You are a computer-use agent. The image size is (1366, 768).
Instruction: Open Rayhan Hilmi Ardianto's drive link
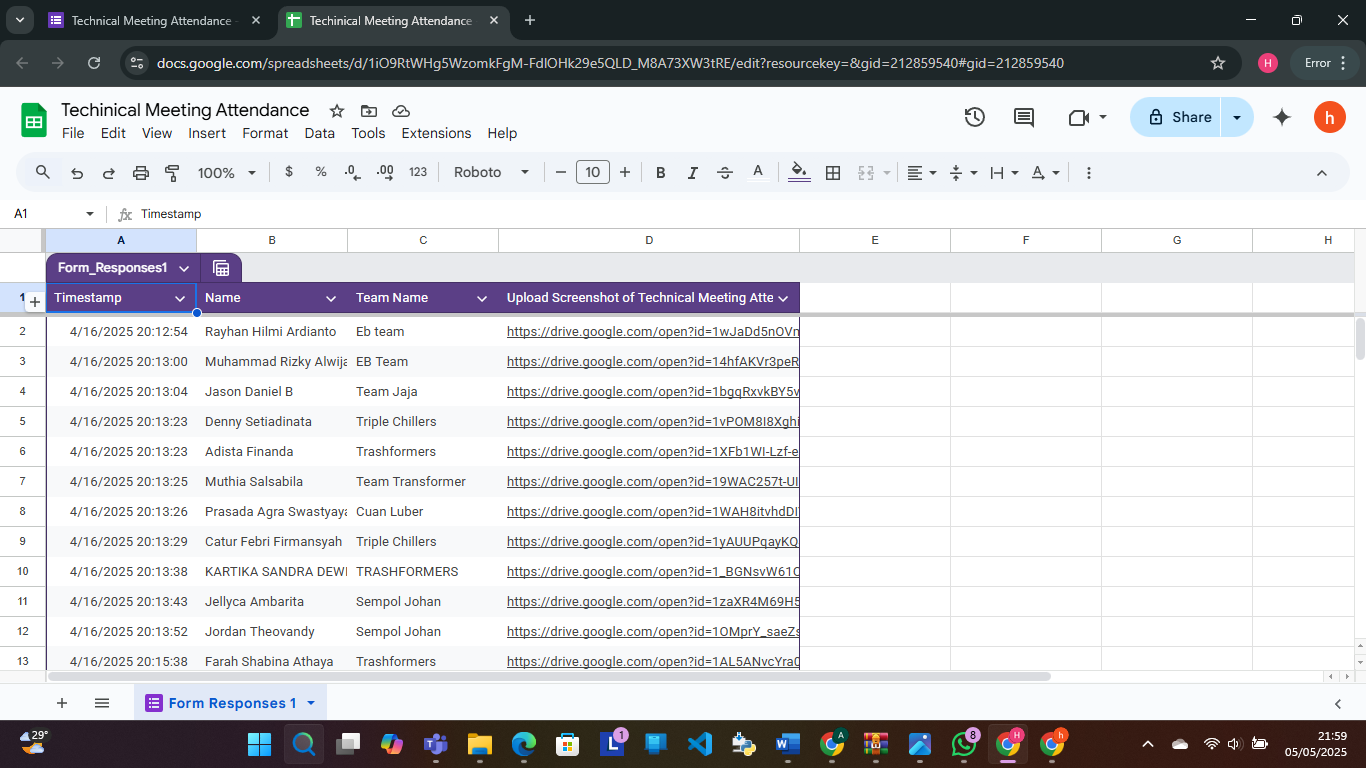point(653,331)
